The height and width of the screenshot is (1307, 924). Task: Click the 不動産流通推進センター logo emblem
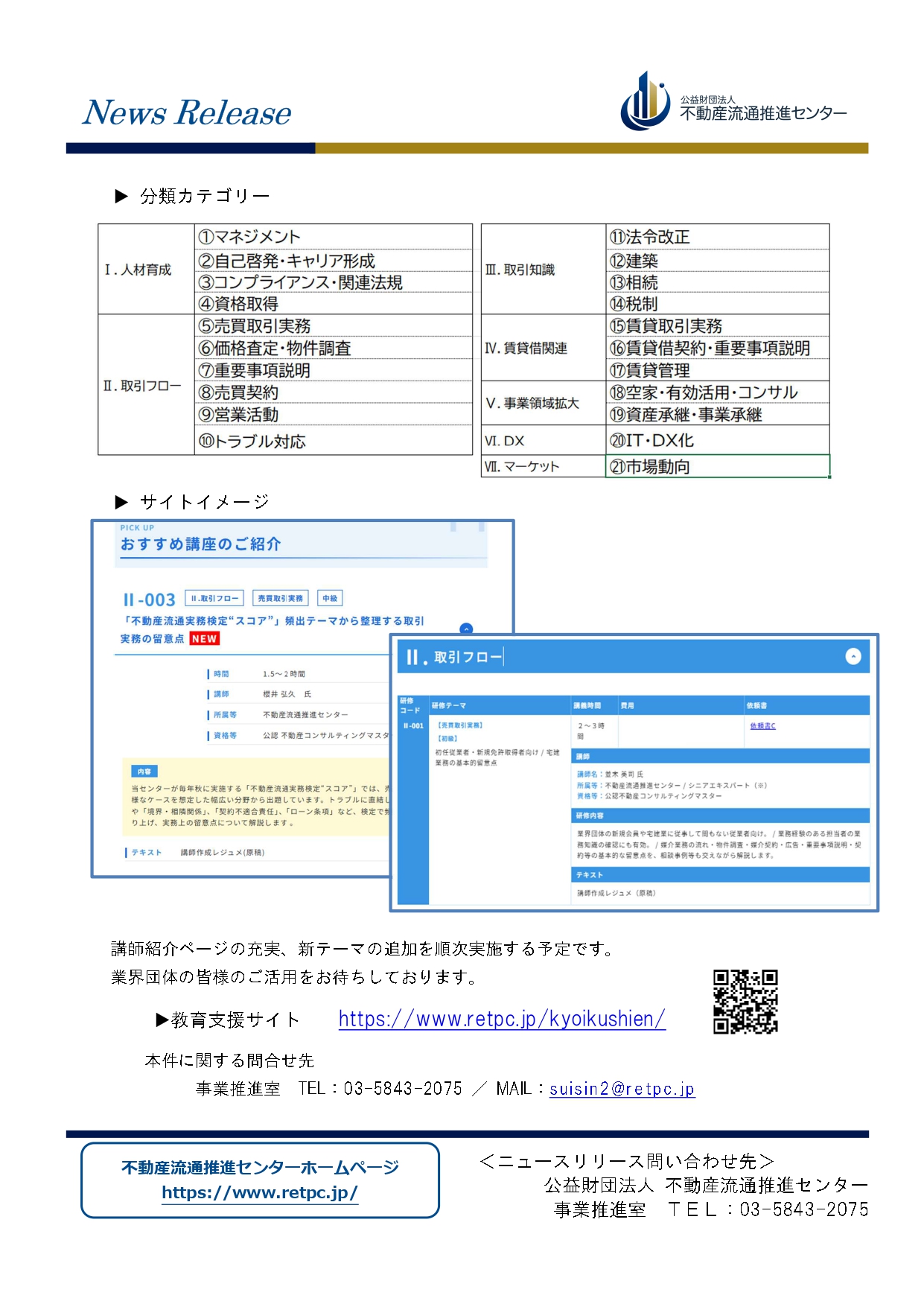pyautogui.click(x=645, y=102)
